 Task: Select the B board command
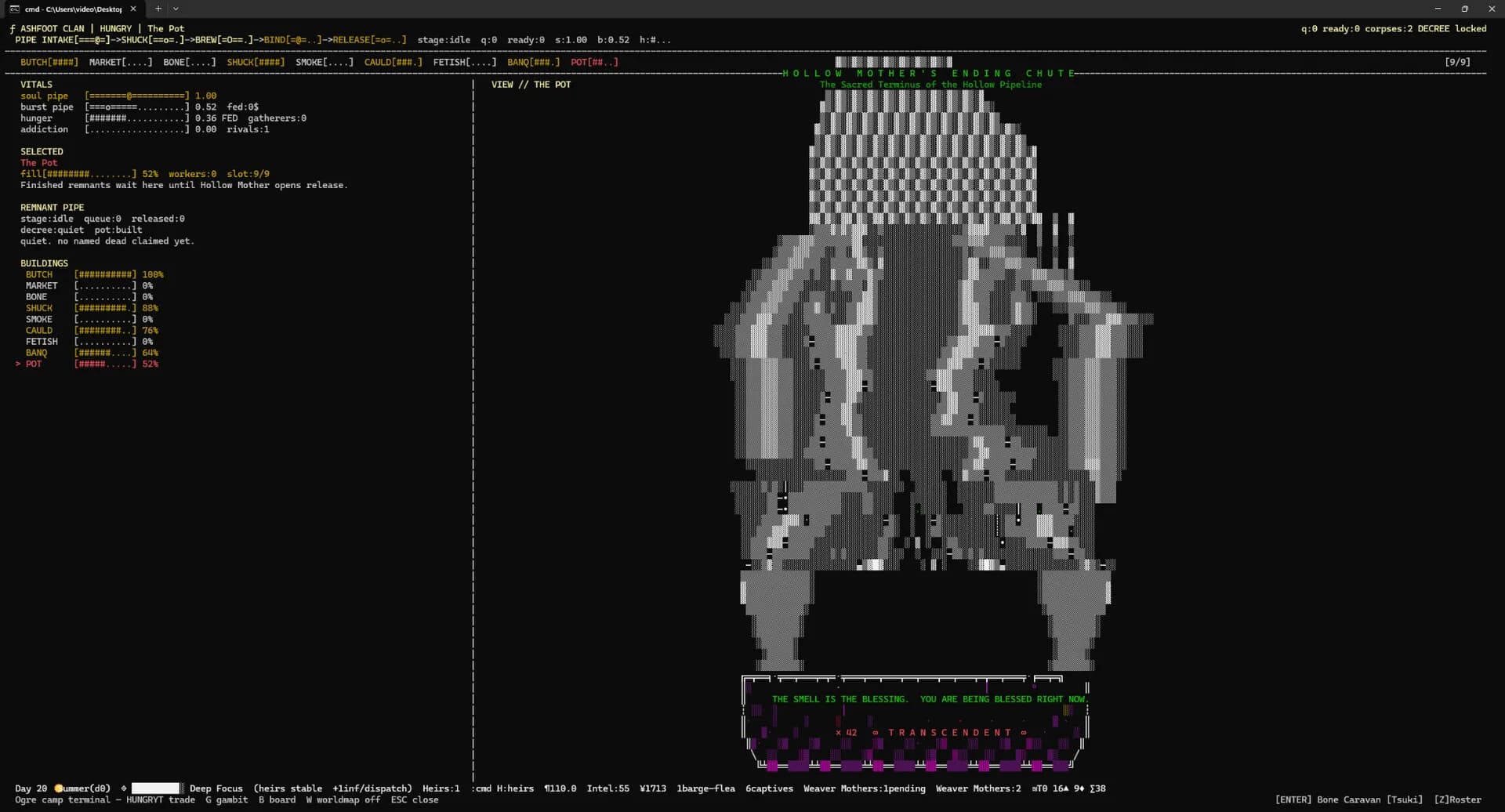pyautogui.click(x=277, y=800)
